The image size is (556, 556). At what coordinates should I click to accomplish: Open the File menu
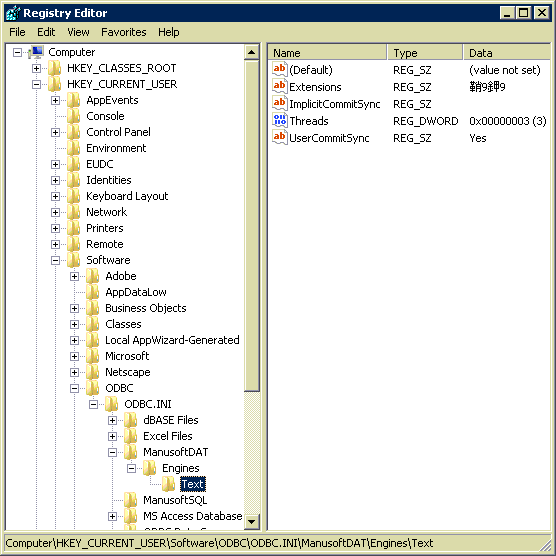click(x=17, y=32)
